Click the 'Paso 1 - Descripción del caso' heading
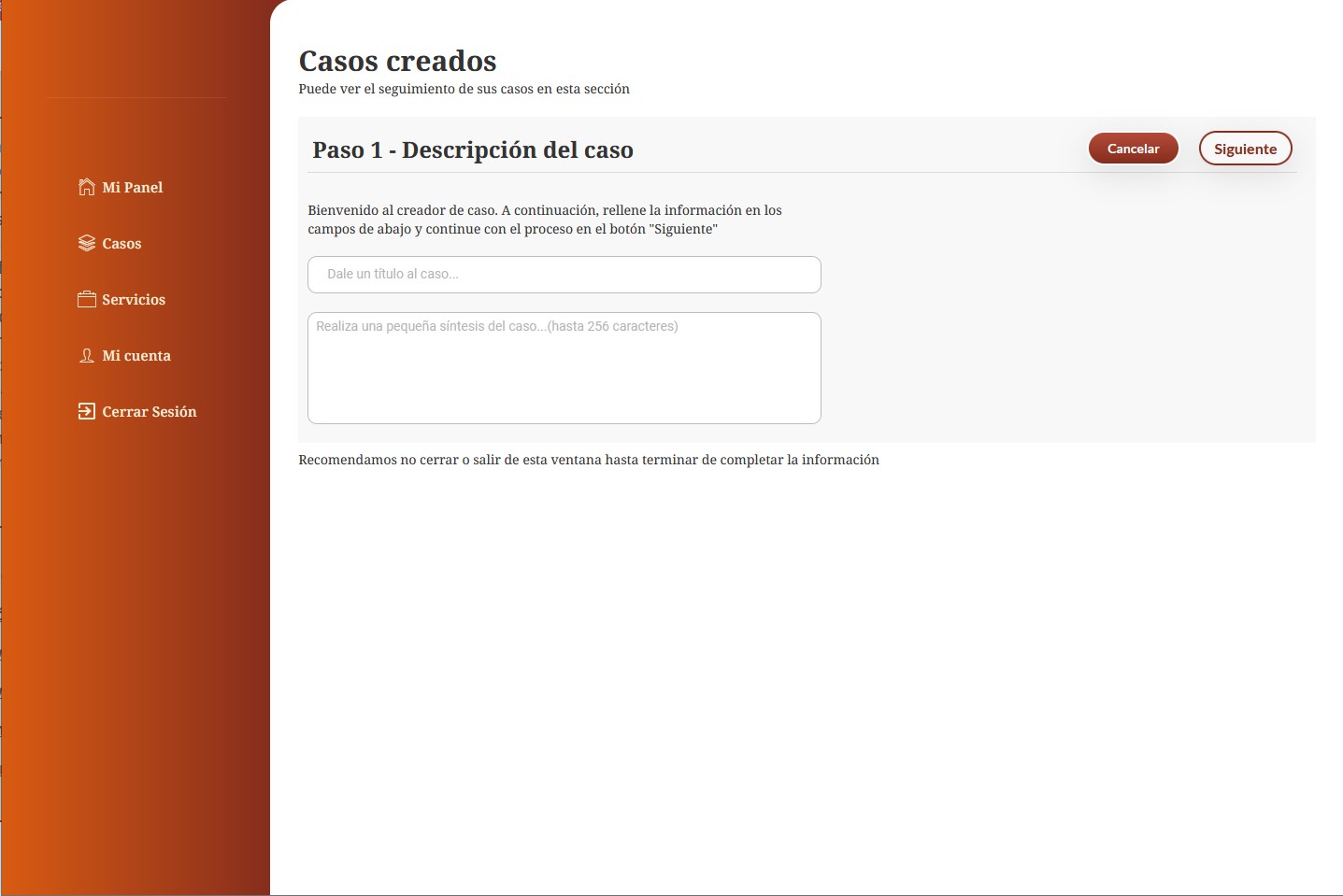 click(473, 150)
